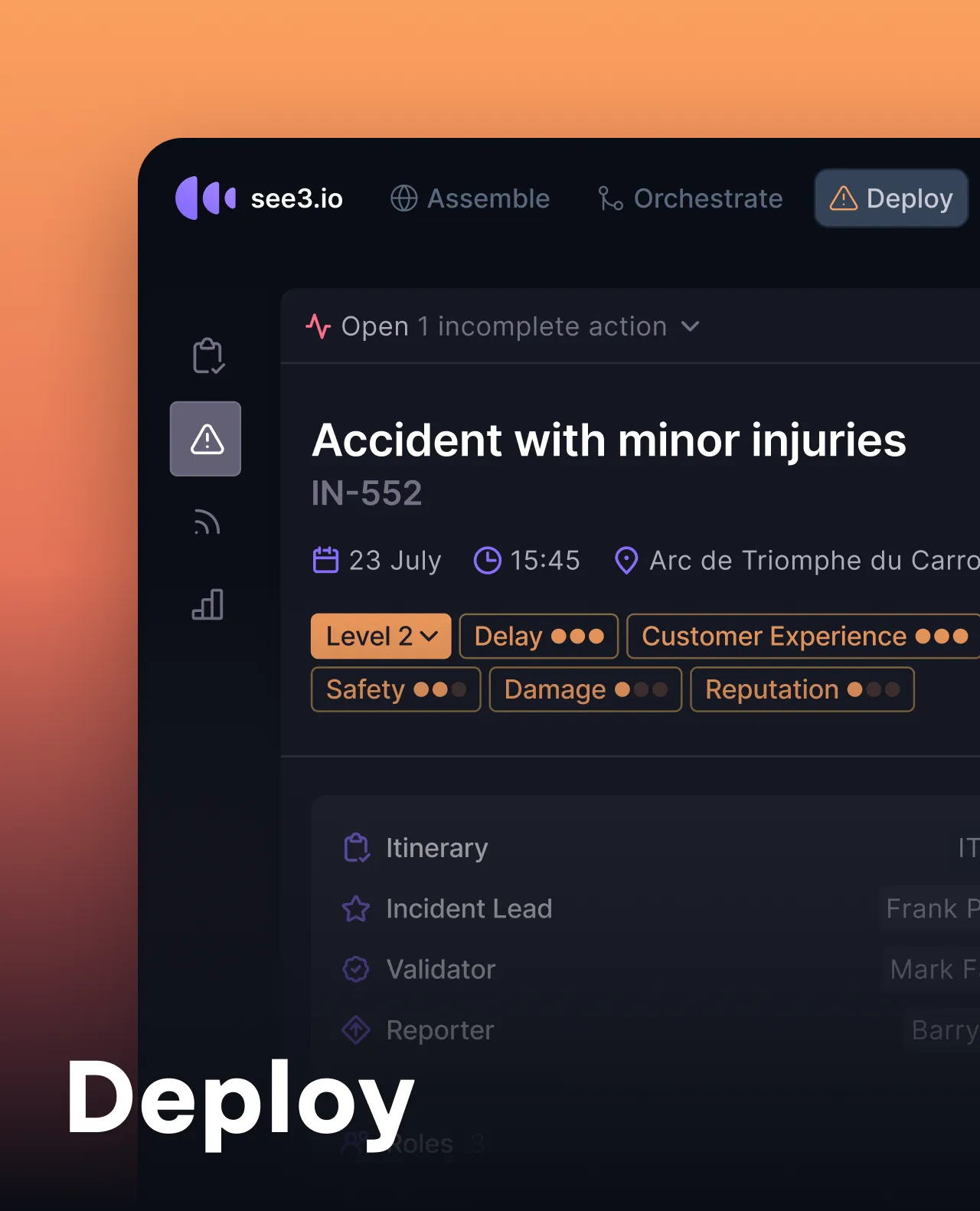Open the Itinerary row
Screen dimensions: 980x1211
point(660,848)
